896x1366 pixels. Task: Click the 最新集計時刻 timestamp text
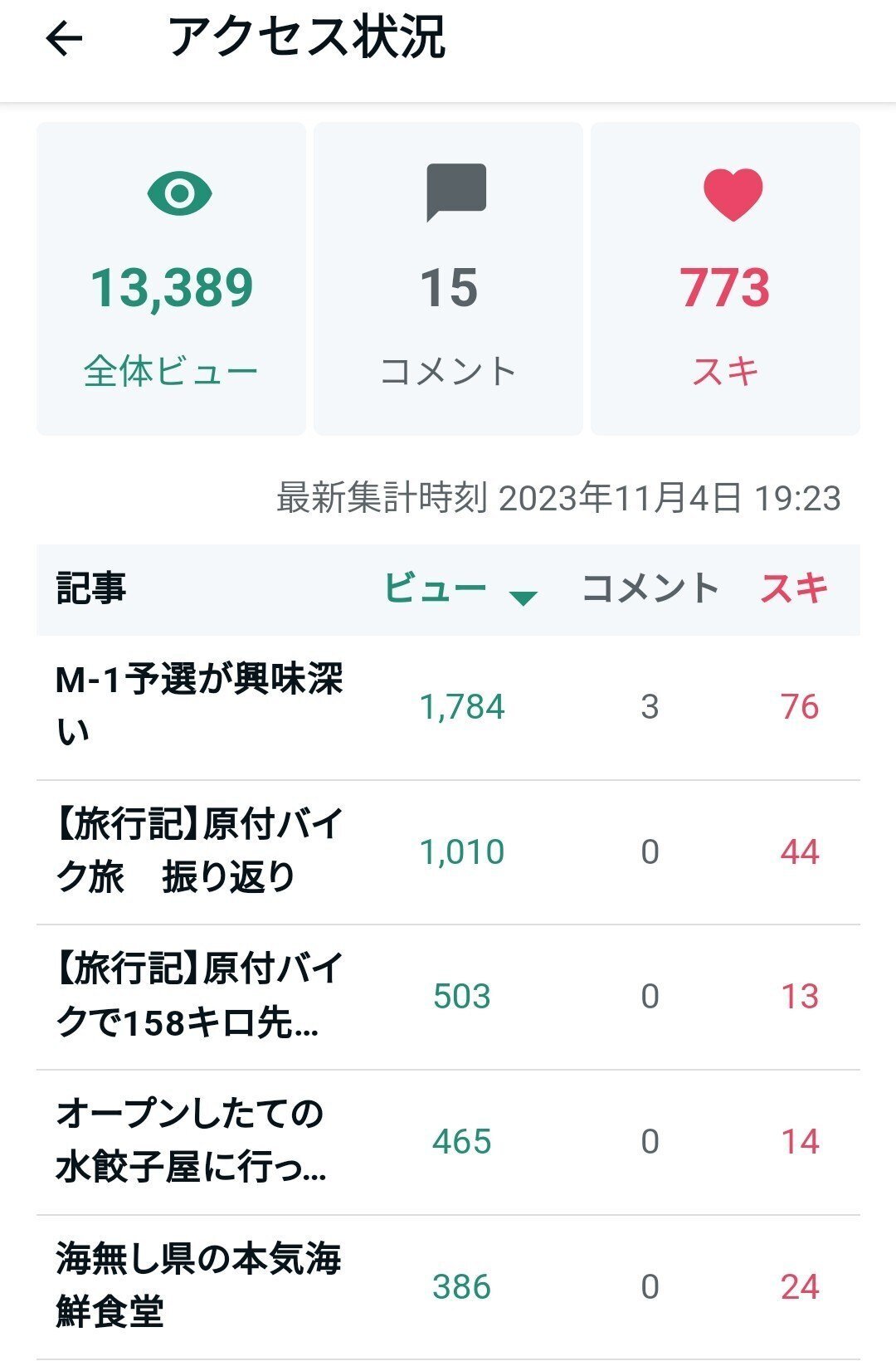[558, 498]
